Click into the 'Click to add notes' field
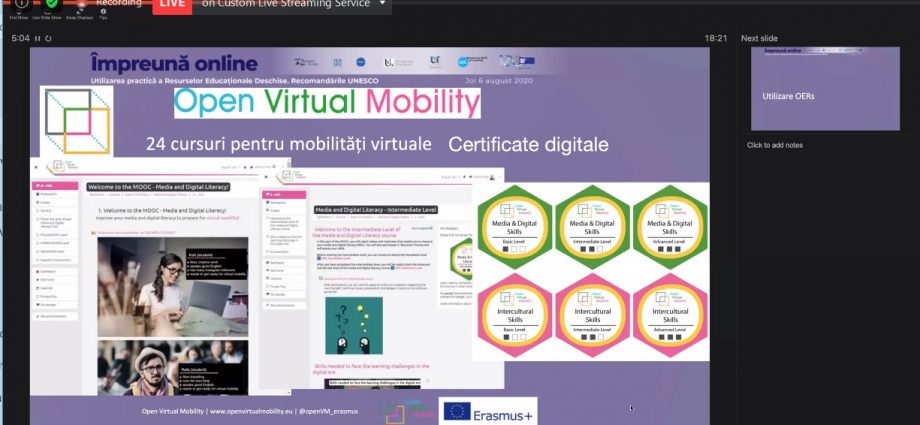The height and width of the screenshot is (425, 920). tap(774, 145)
